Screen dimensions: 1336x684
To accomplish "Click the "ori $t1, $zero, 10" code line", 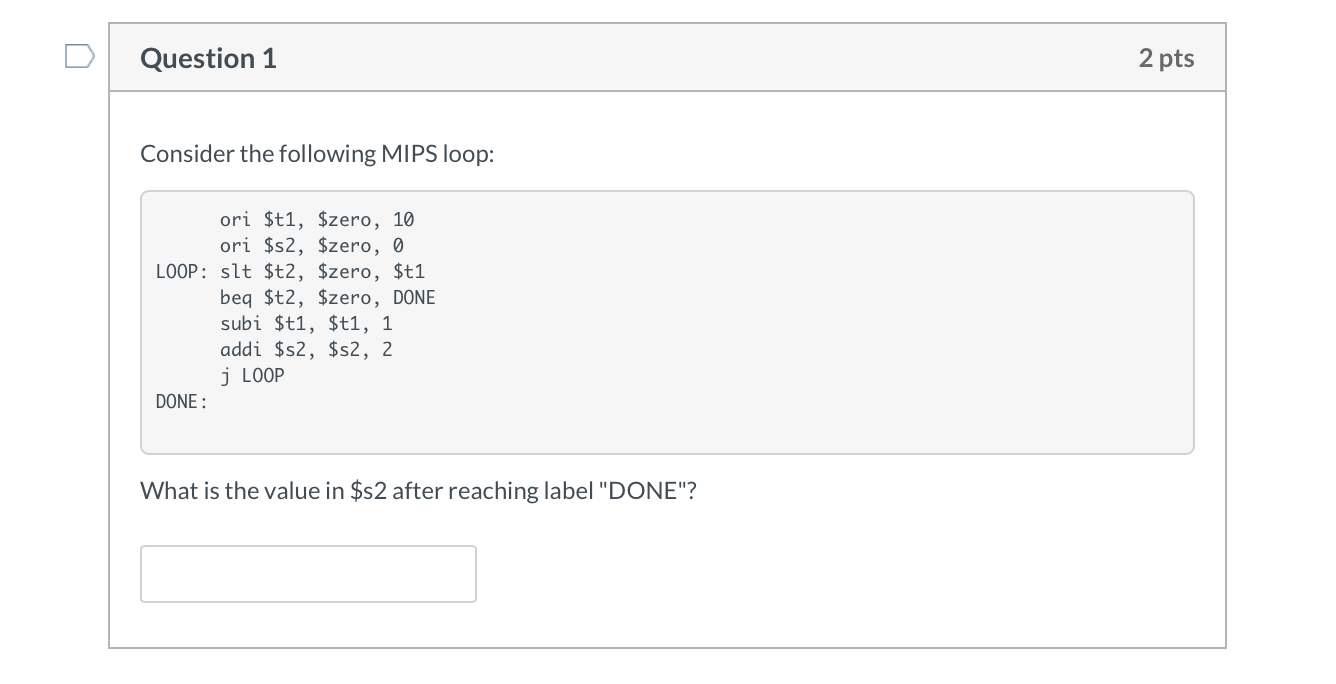I will (x=317, y=219).
